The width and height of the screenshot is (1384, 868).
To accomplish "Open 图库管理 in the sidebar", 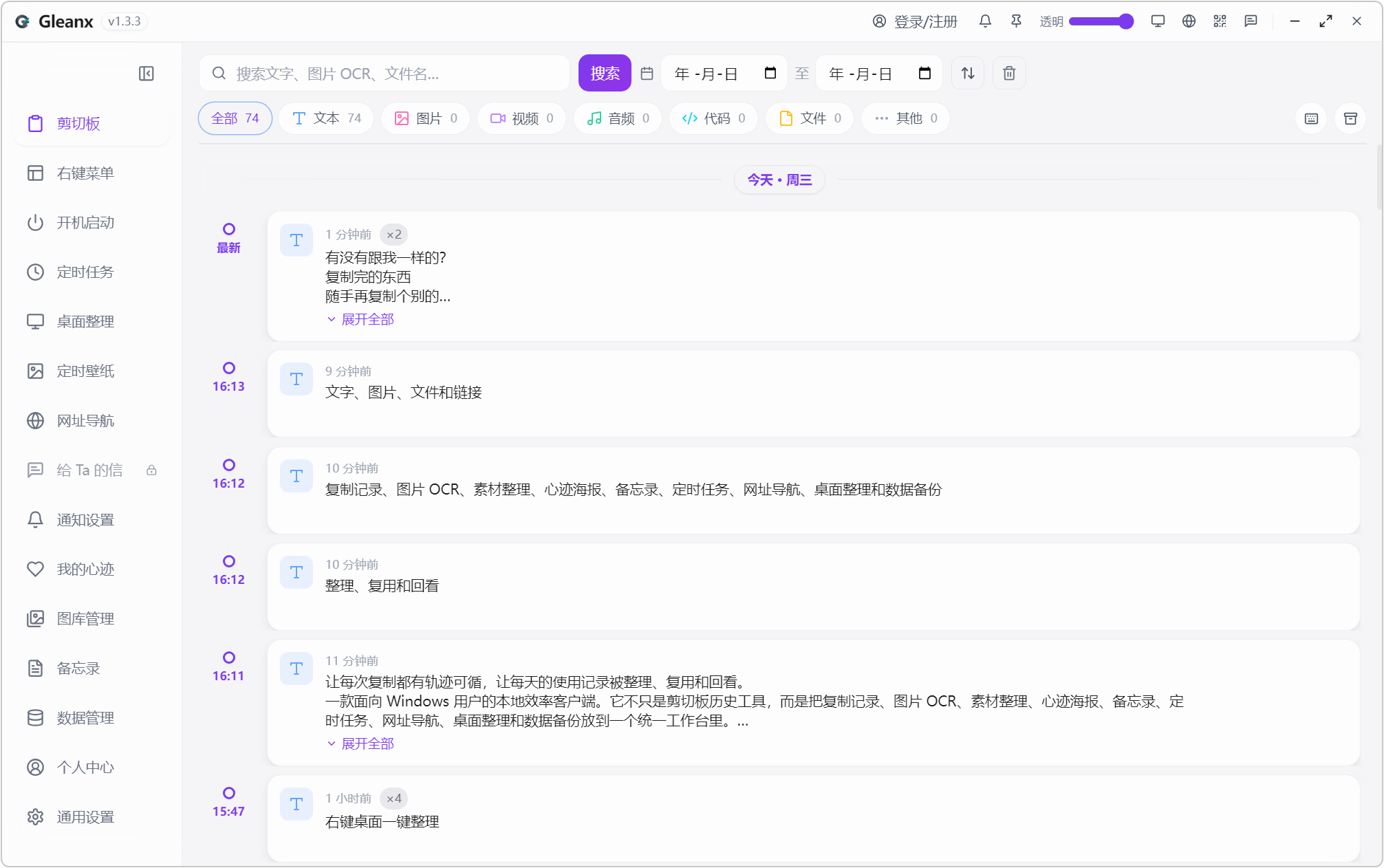I will (91, 619).
